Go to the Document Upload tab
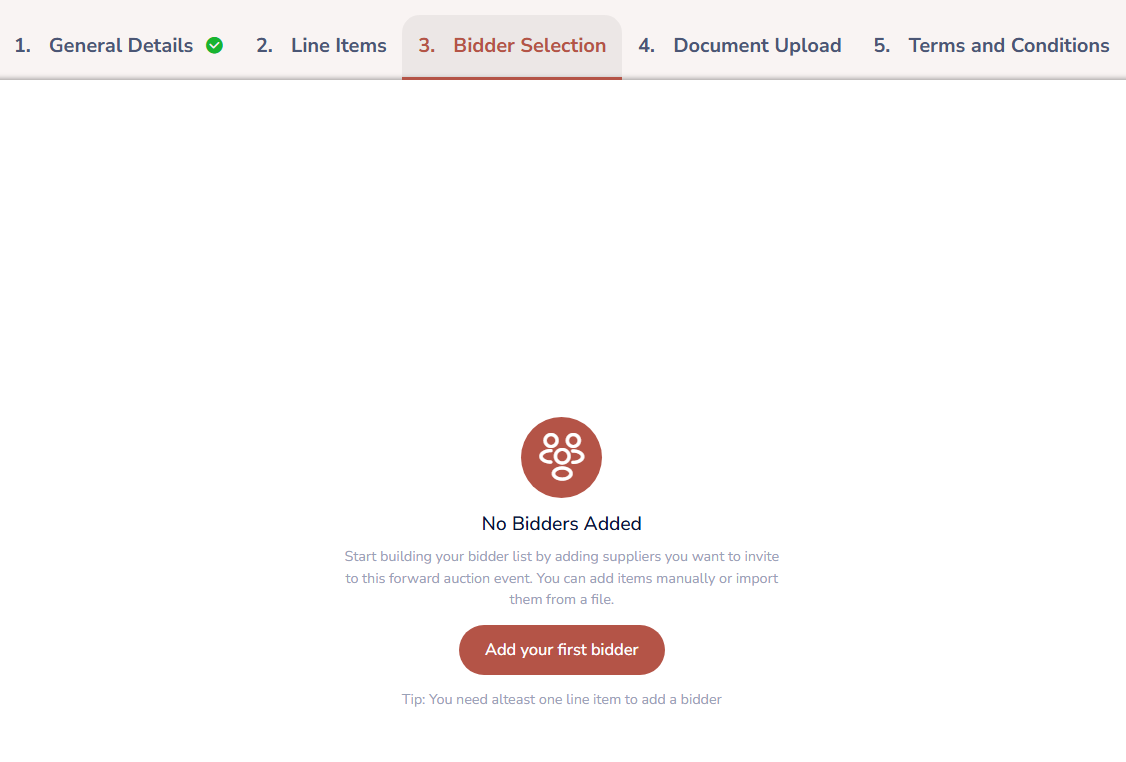Screen dimensions: 1126x762 click(x=740, y=45)
